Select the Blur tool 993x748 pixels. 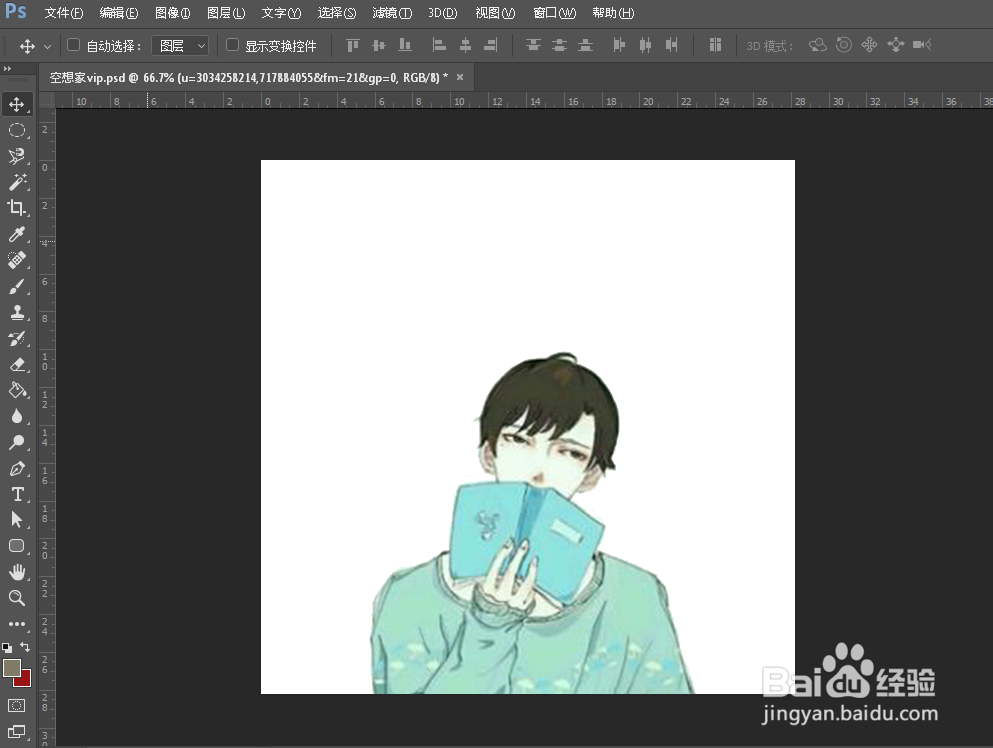click(x=17, y=416)
